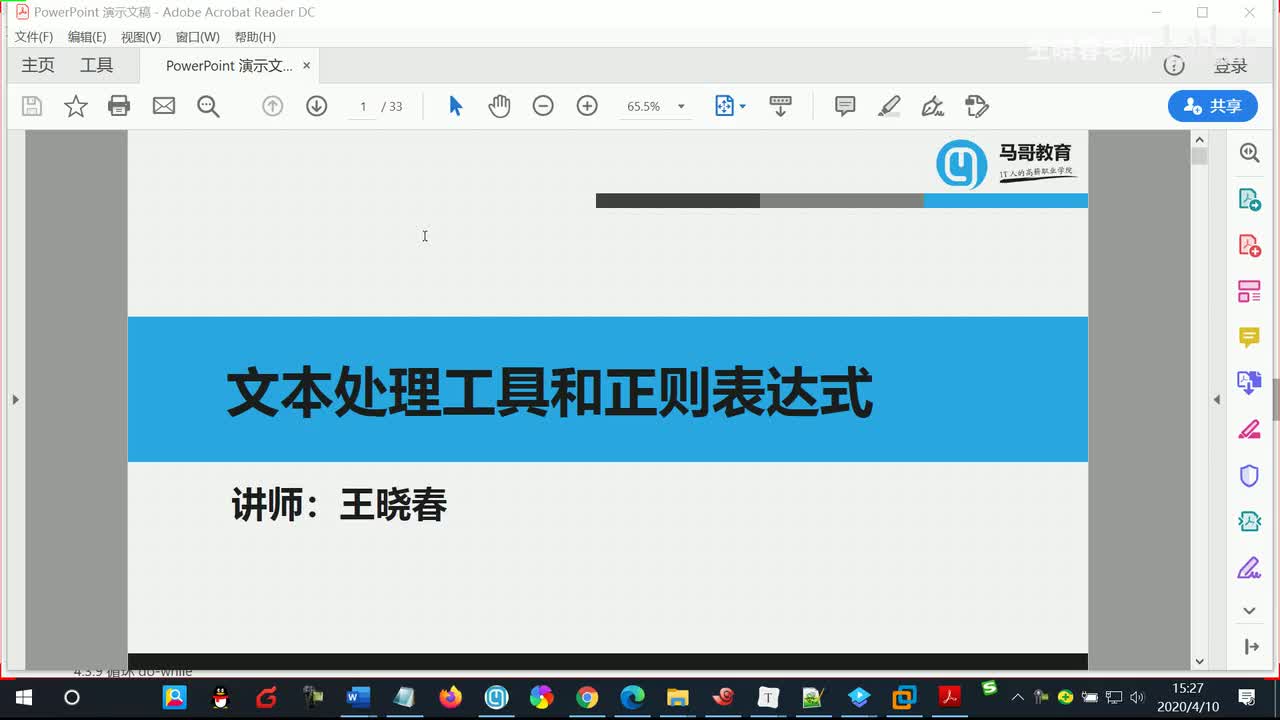Screen dimensions: 1280x720
Task: Open the 窗口(W) menu
Action: 197,37
